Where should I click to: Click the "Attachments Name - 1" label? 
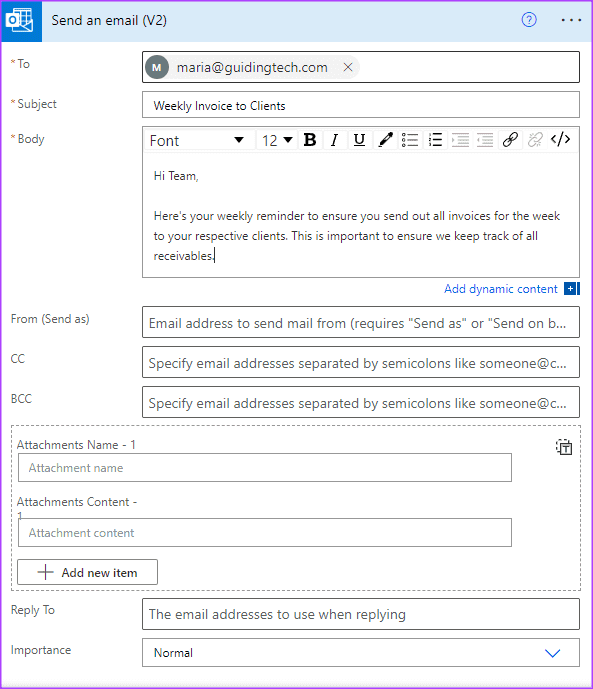click(x=76, y=445)
